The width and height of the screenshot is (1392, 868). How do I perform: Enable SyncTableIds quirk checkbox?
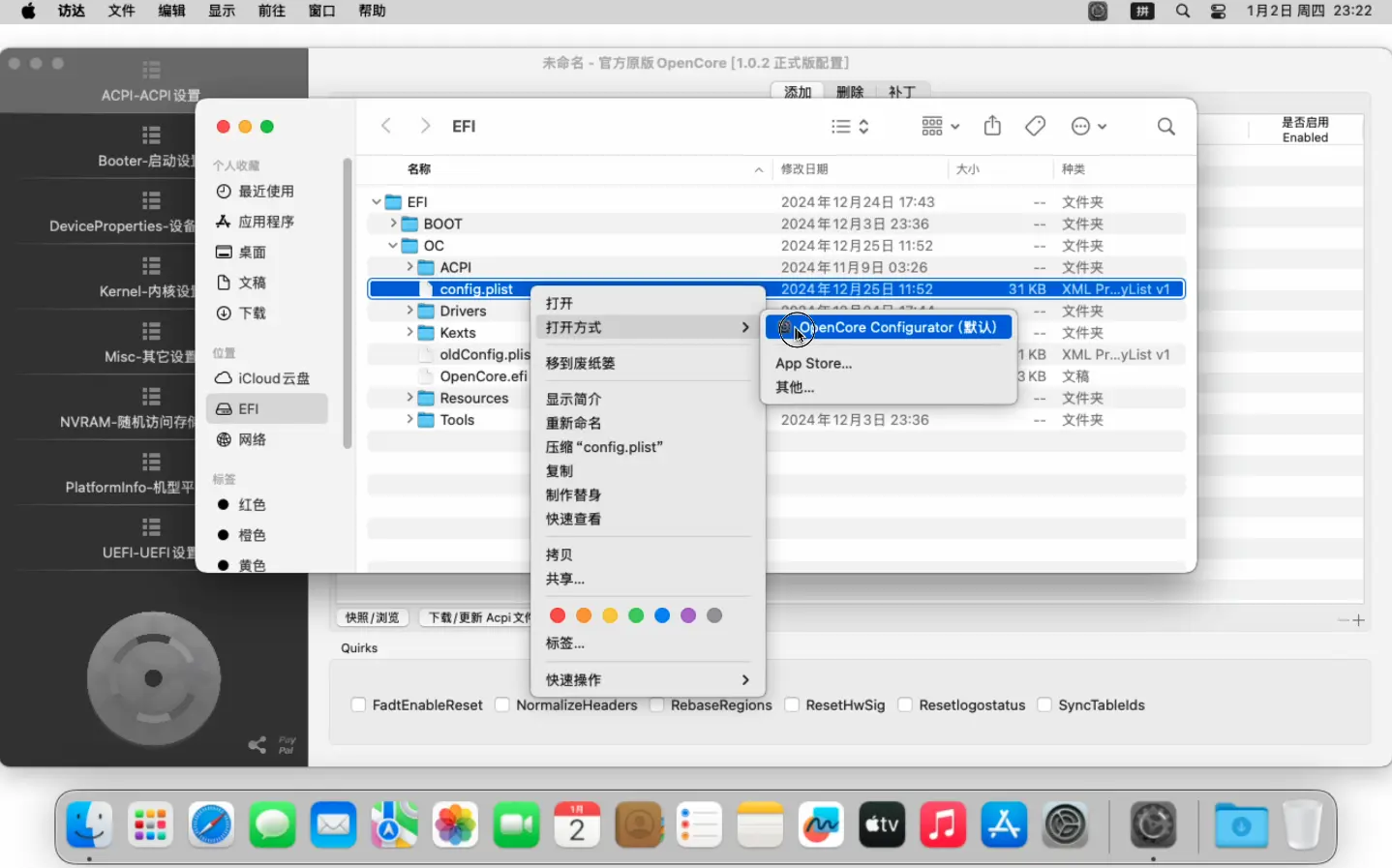point(1044,705)
